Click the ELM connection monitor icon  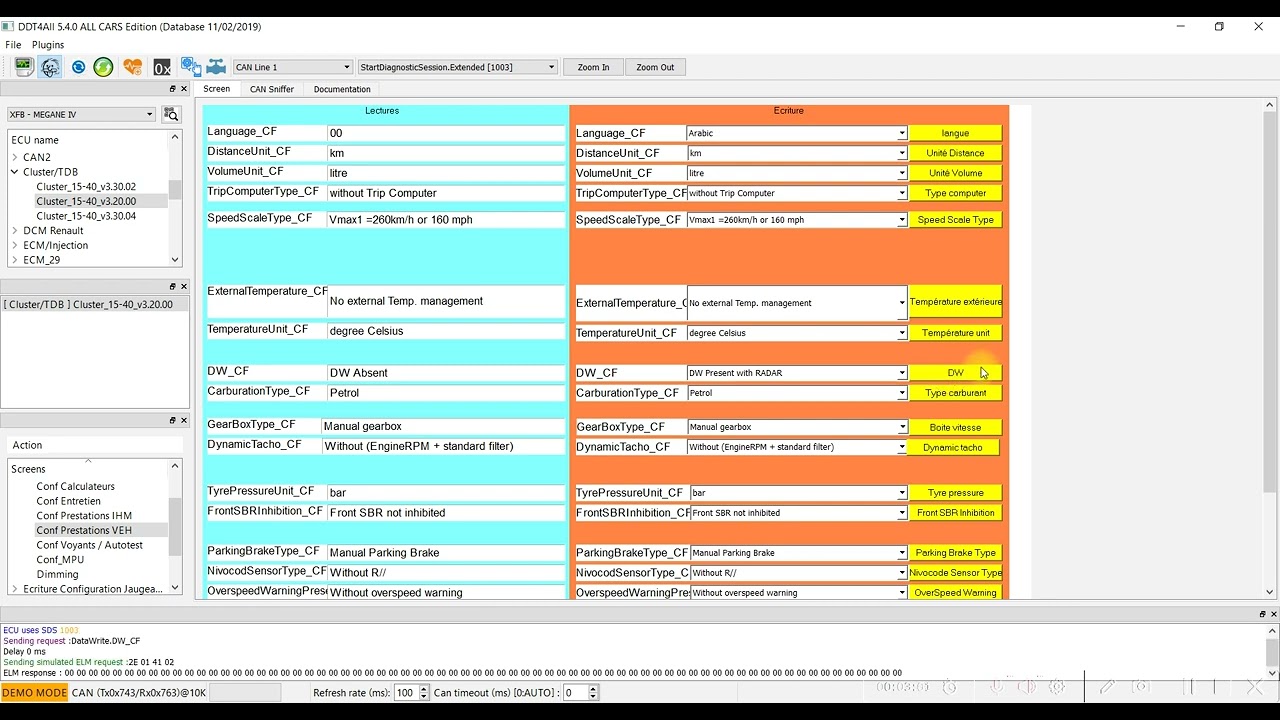[23, 67]
